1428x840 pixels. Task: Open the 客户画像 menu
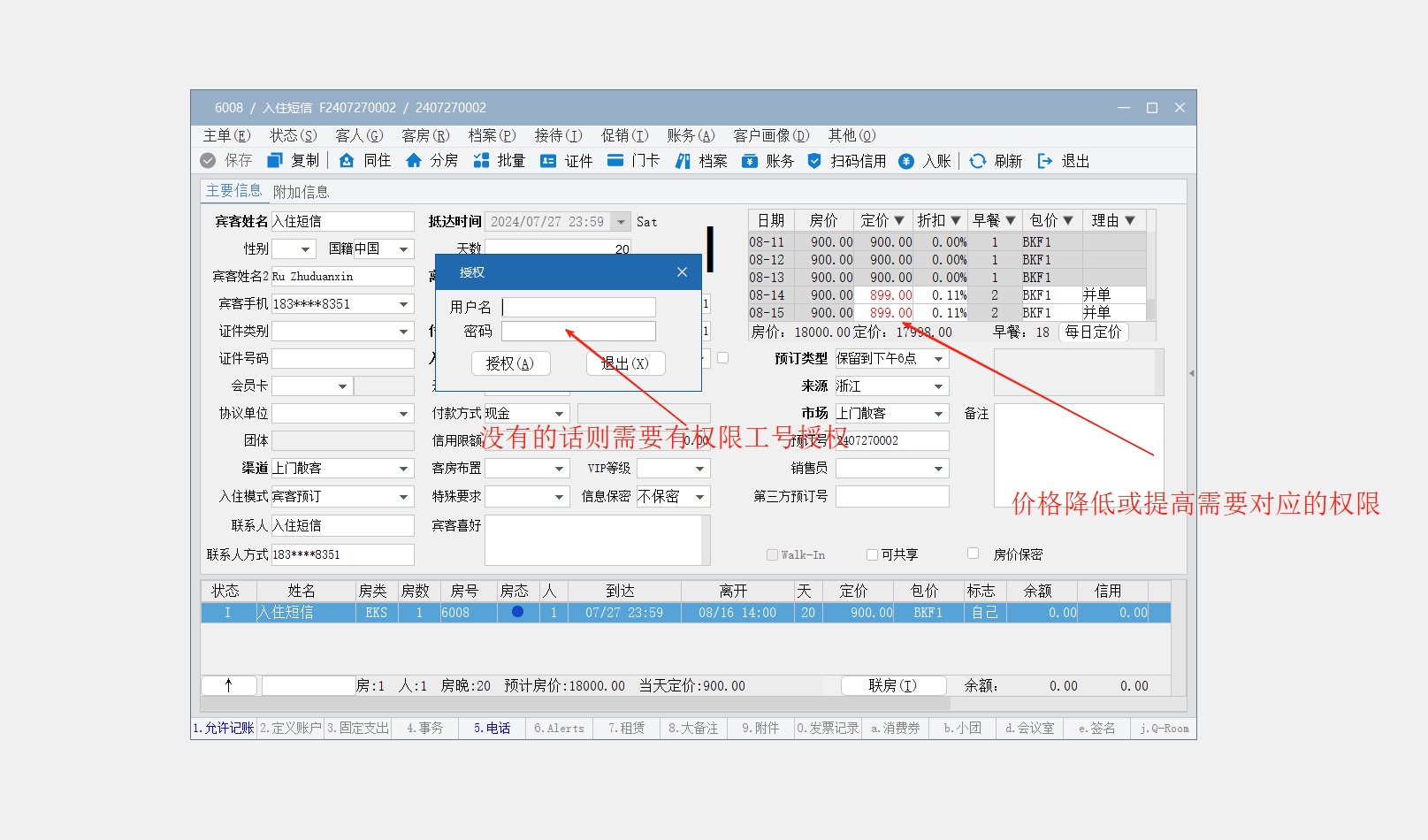pyautogui.click(x=772, y=135)
